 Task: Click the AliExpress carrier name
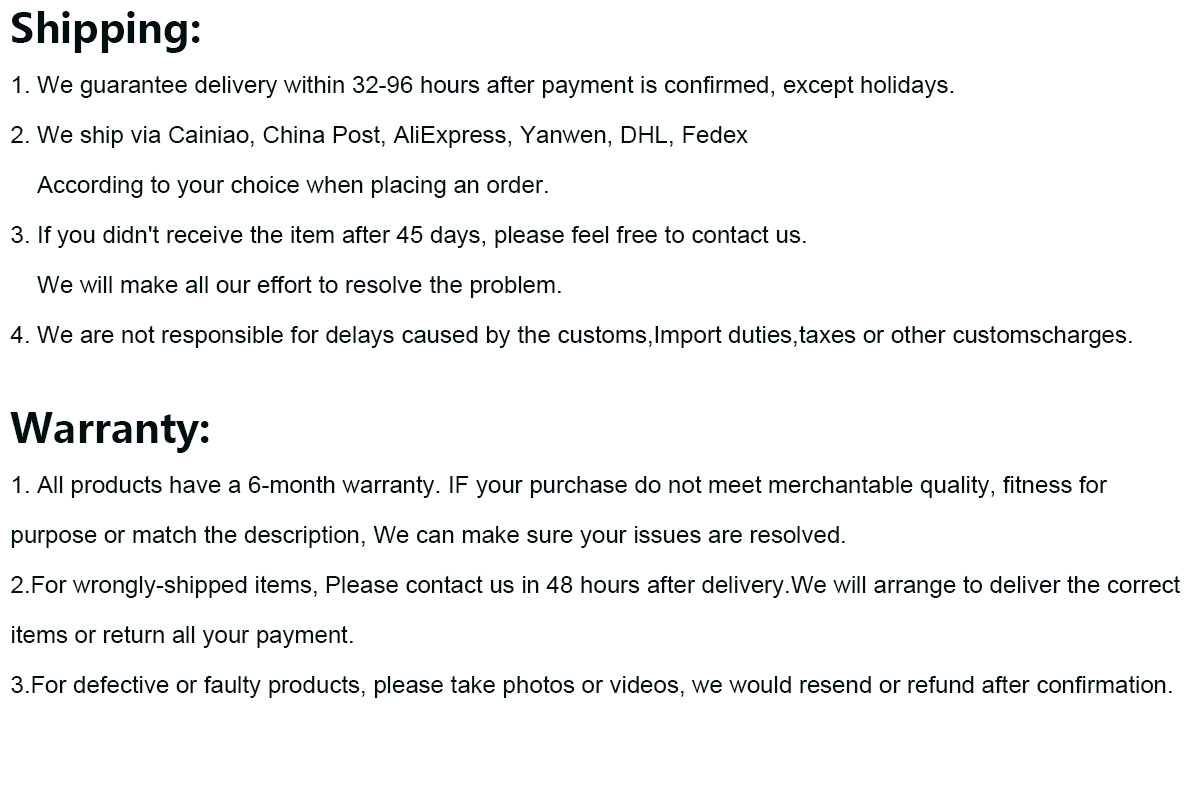pyautogui.click(x=450, y=136)
